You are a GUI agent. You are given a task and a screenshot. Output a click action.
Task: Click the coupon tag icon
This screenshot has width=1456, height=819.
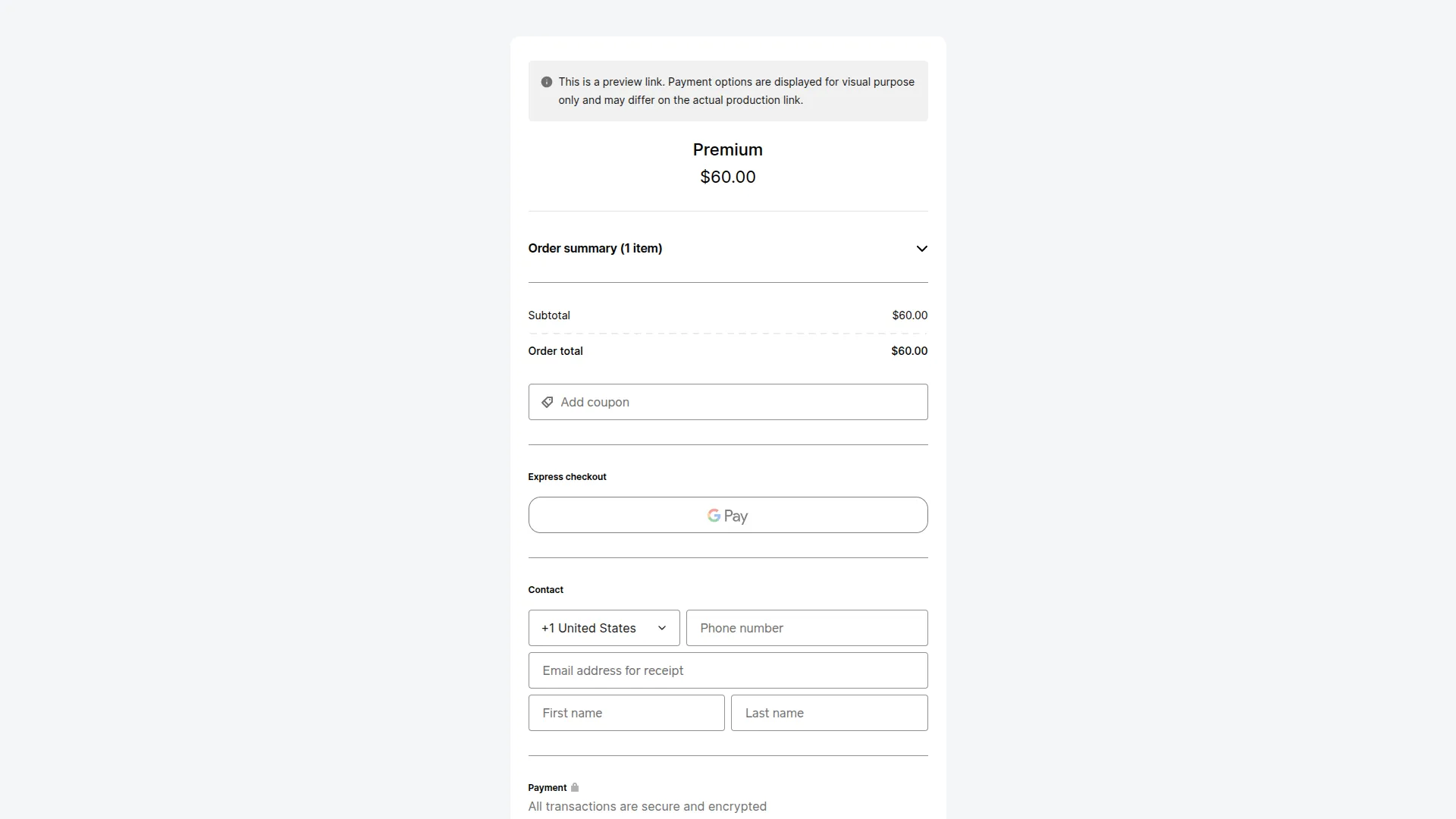(547, 402)
